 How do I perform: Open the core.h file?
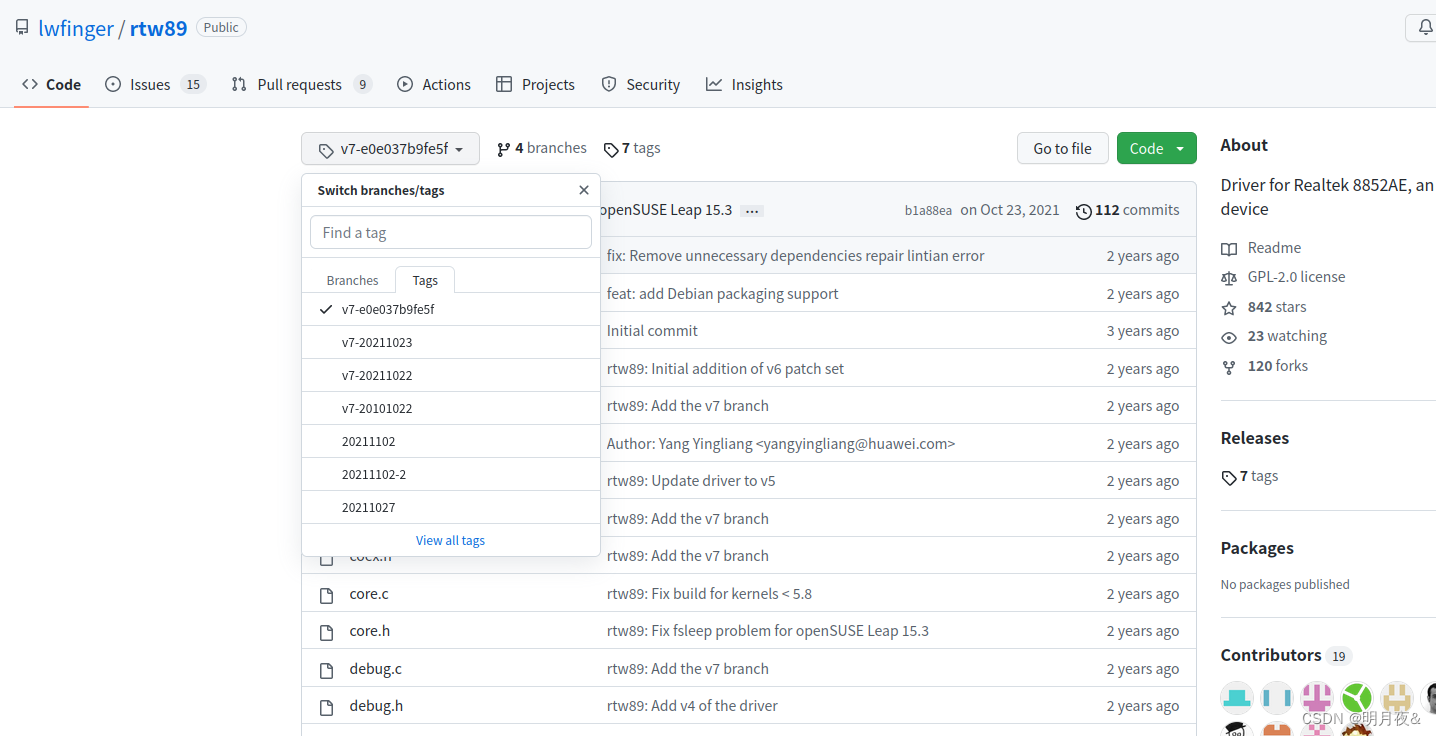(369, 630)
